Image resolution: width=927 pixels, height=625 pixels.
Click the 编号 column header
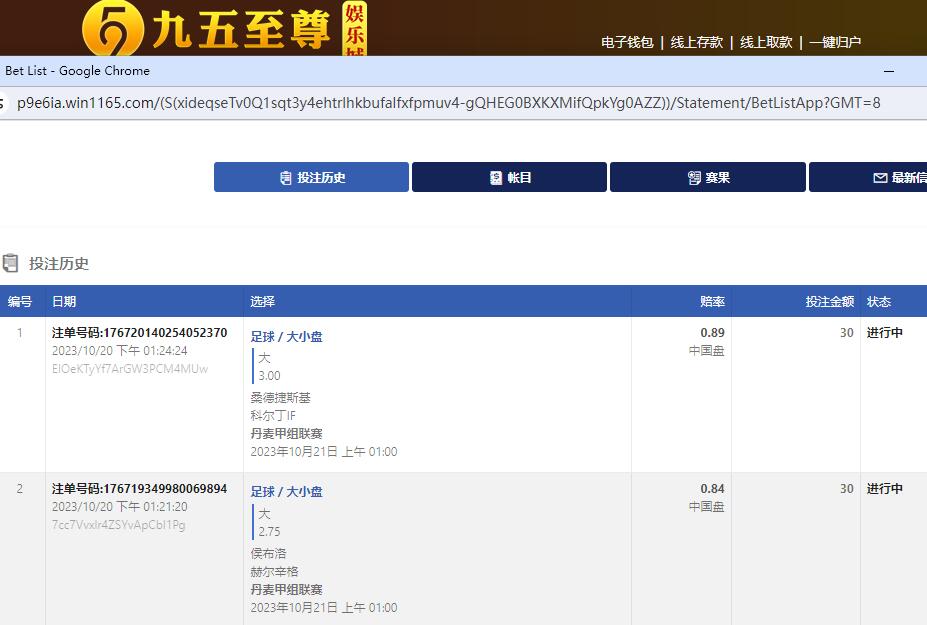[20, 302]
